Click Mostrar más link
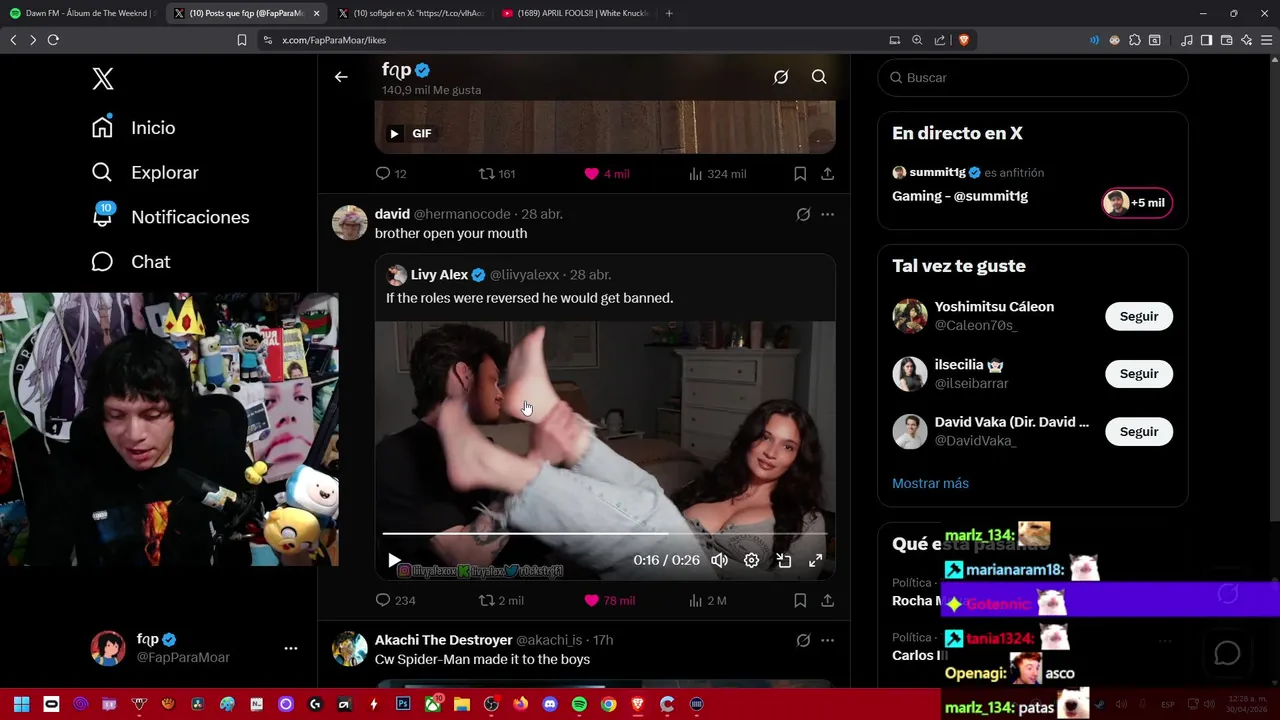This screenshot has height=720, width=1280. [930, 483]
